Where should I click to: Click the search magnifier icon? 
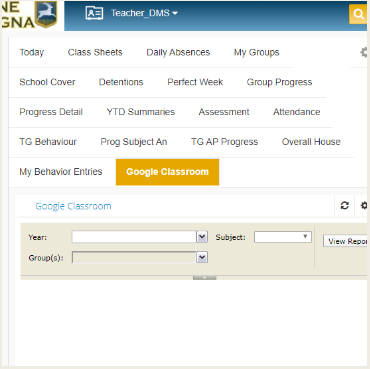tap(358, 14)
